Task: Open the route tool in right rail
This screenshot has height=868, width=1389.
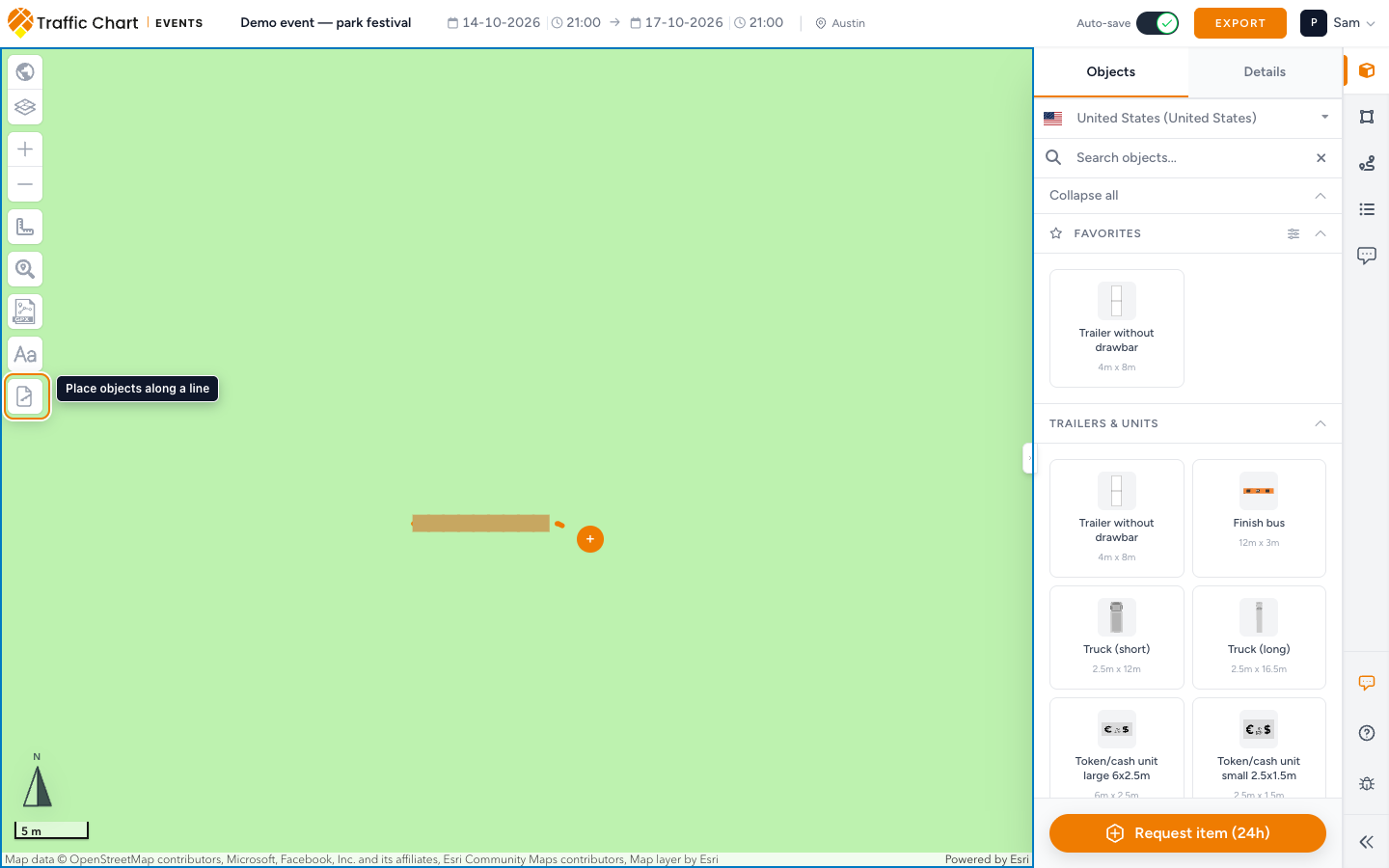Action: point(1367,163)
